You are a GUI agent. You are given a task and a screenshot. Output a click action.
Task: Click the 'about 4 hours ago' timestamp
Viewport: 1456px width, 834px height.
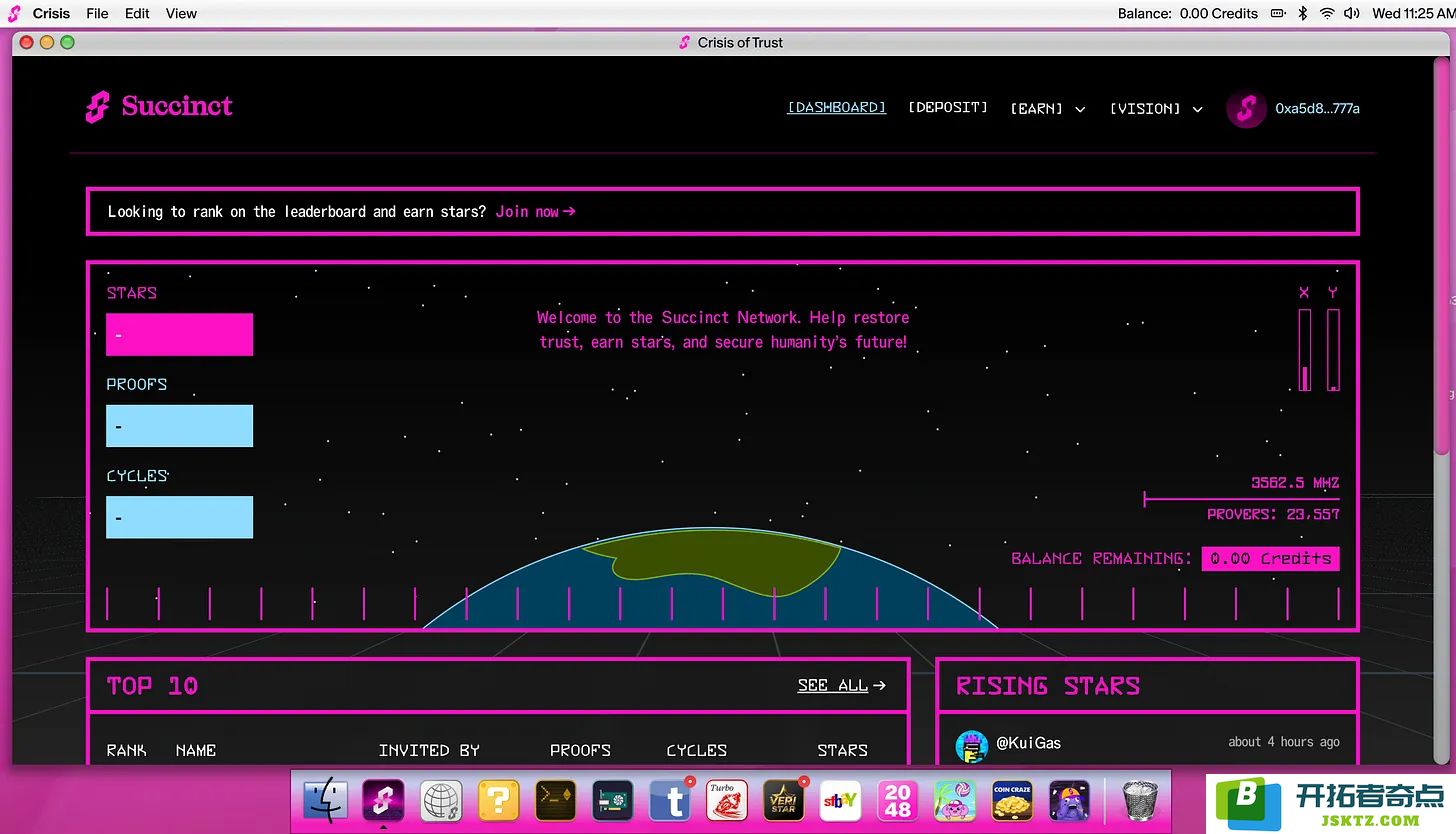coord(1284,742)
